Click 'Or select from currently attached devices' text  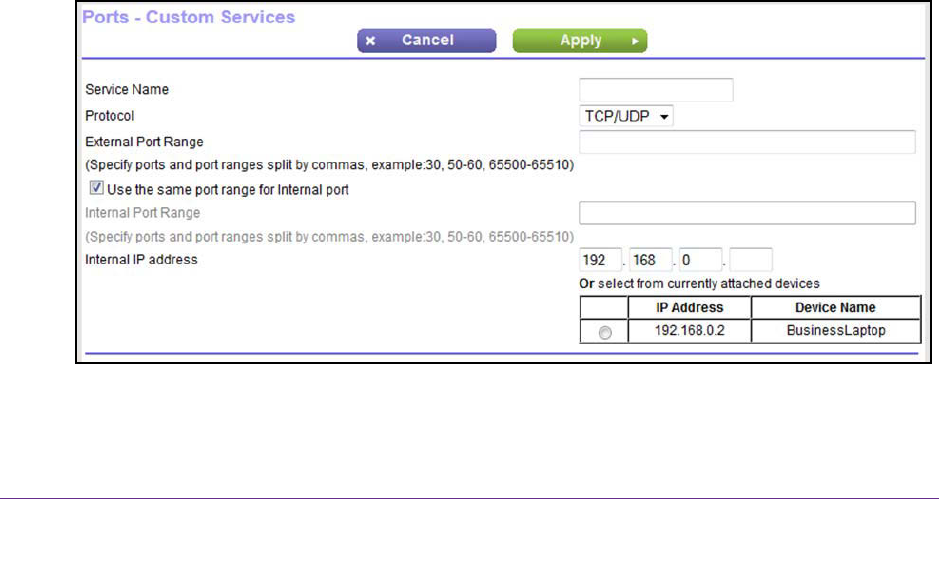pos(699,283)
